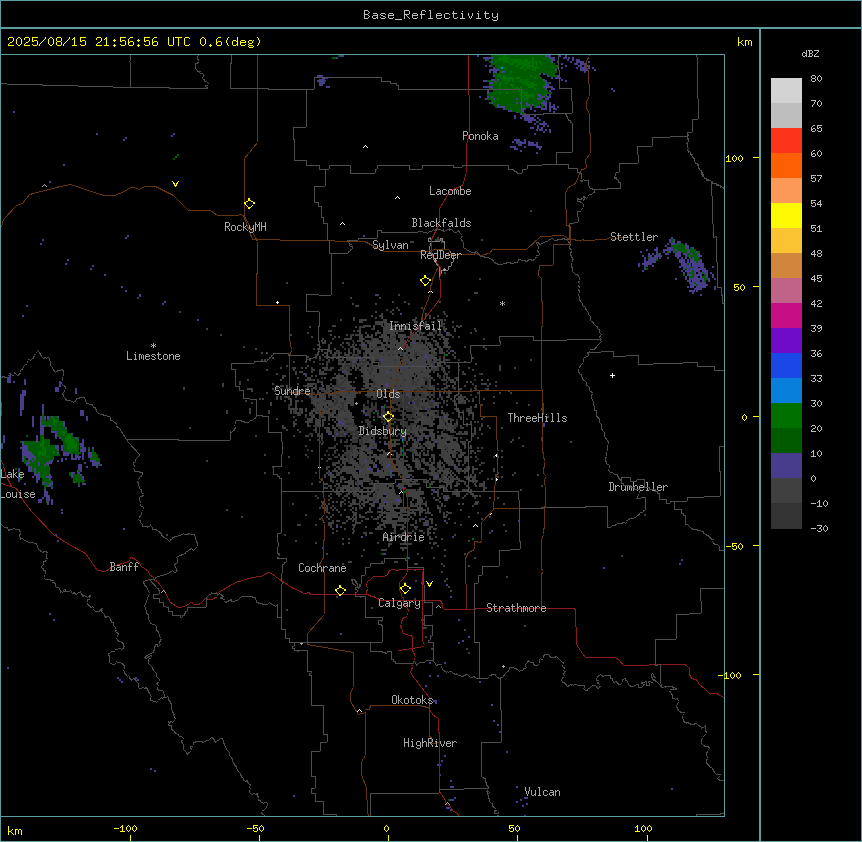Click the Base_Reflectivity title text

coord(431,15)
